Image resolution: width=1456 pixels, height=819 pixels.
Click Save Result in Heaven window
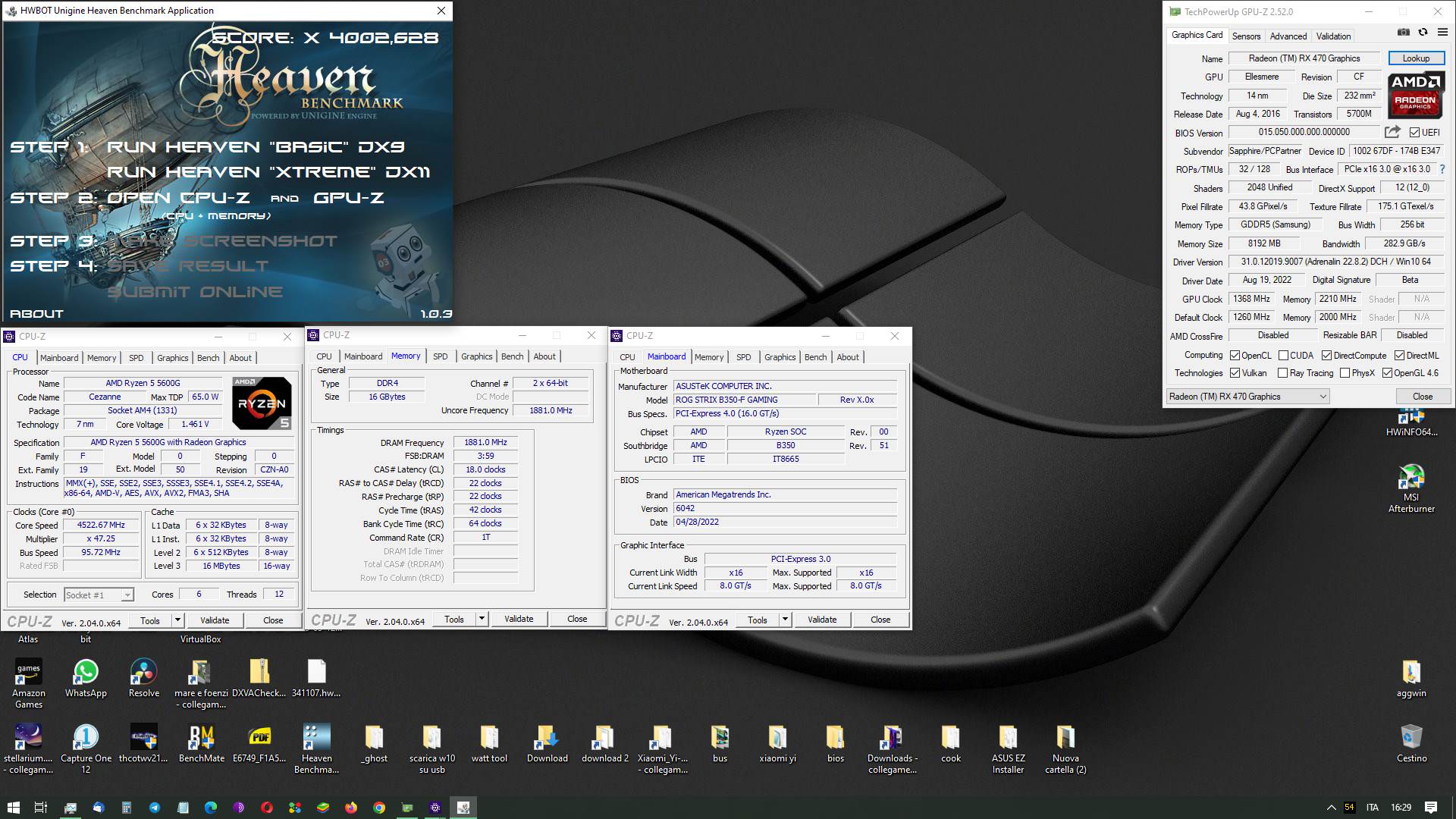click(187, 266)
